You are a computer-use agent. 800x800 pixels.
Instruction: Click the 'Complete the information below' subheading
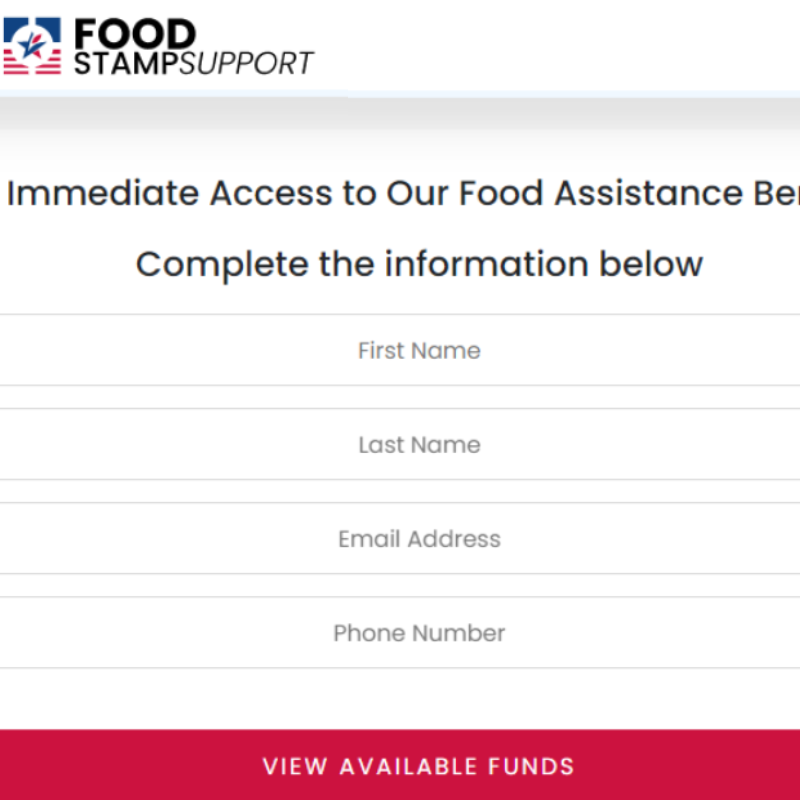[419, 264]
